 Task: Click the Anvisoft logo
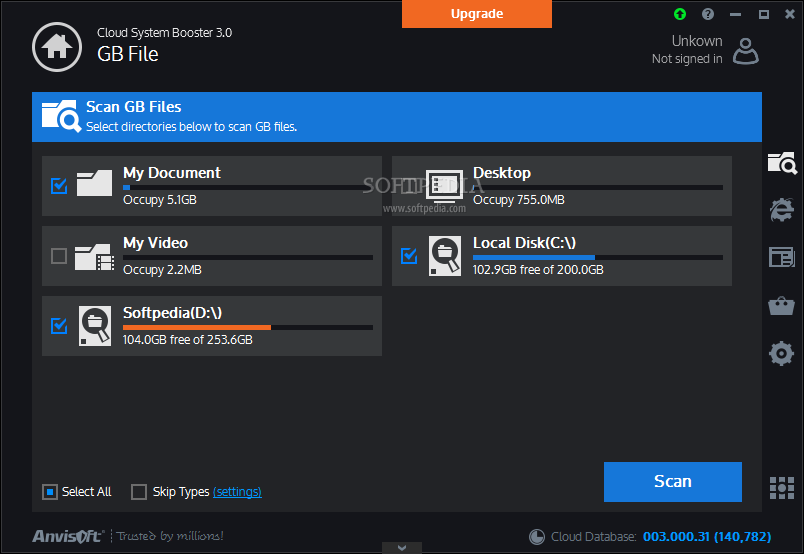pos(68,536)
